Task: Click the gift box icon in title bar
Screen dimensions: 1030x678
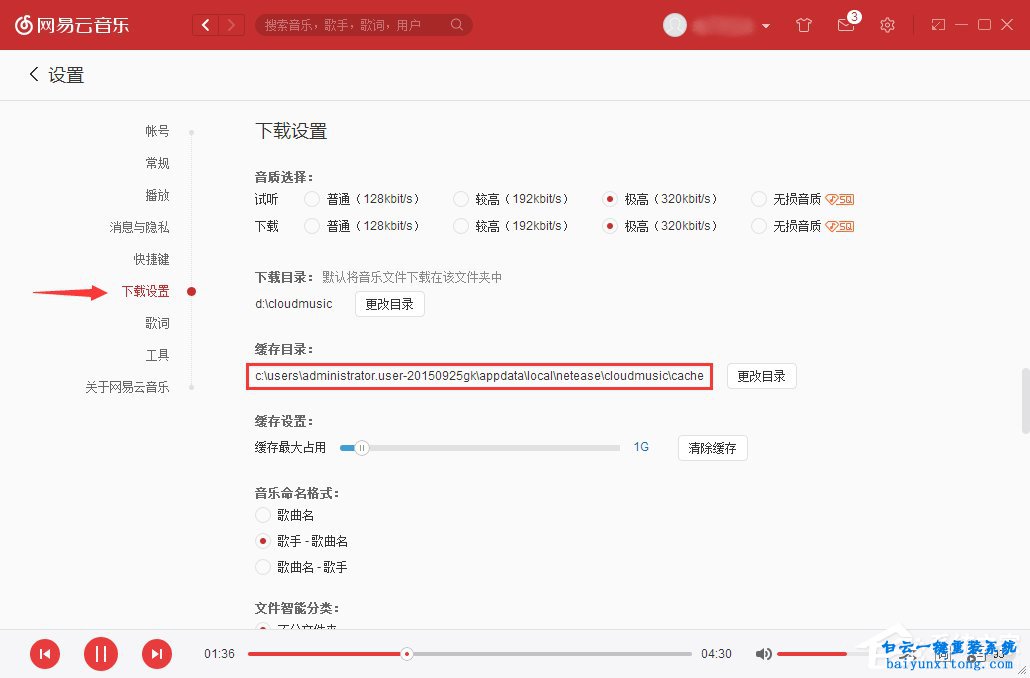Action: (803, 24)
